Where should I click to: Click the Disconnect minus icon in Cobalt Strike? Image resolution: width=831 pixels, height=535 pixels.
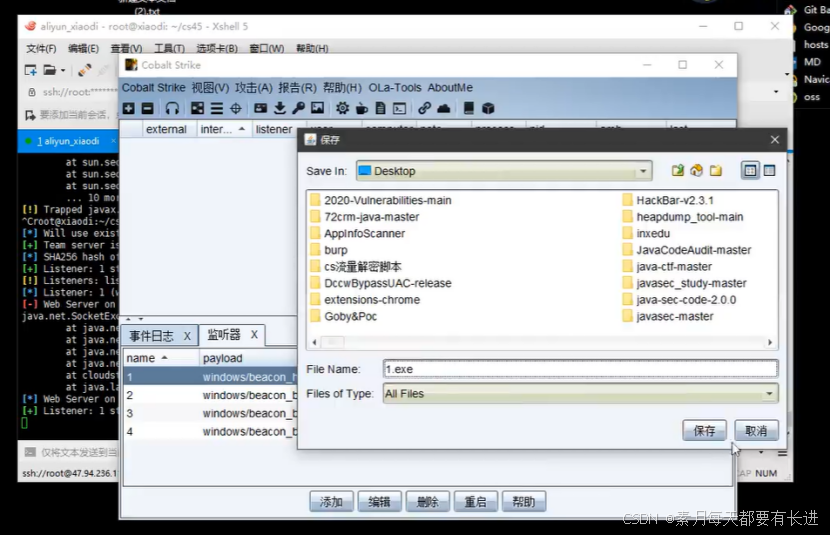click(148, 109)
